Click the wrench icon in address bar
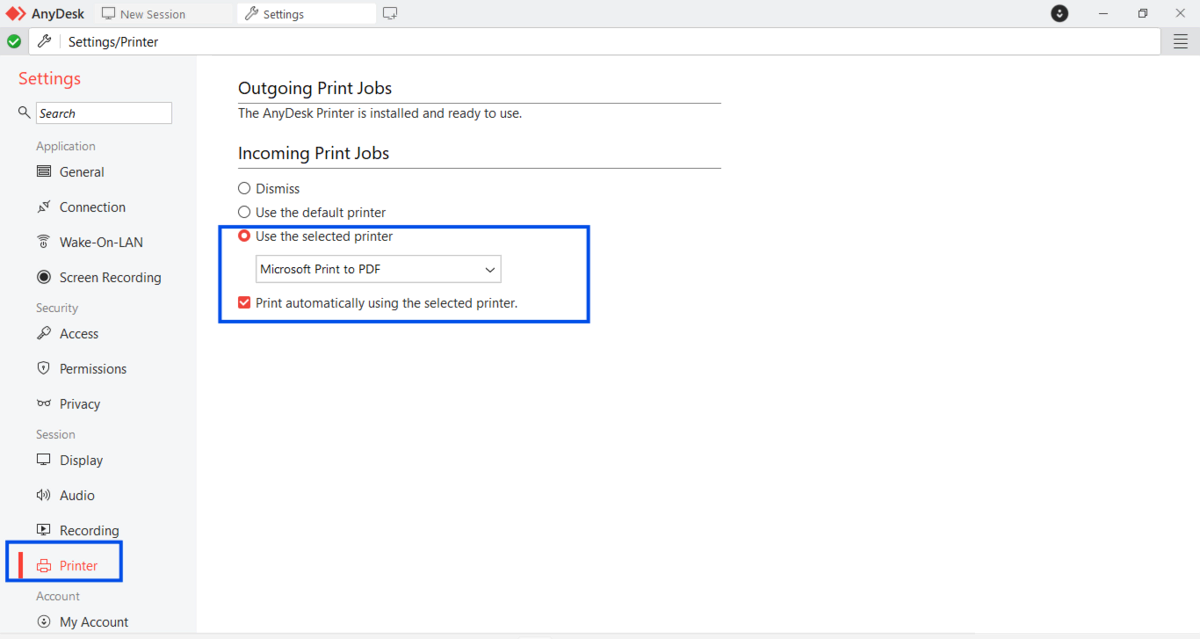The height and width of the screenshot is (639, 1200). click(x=43, y=42)
